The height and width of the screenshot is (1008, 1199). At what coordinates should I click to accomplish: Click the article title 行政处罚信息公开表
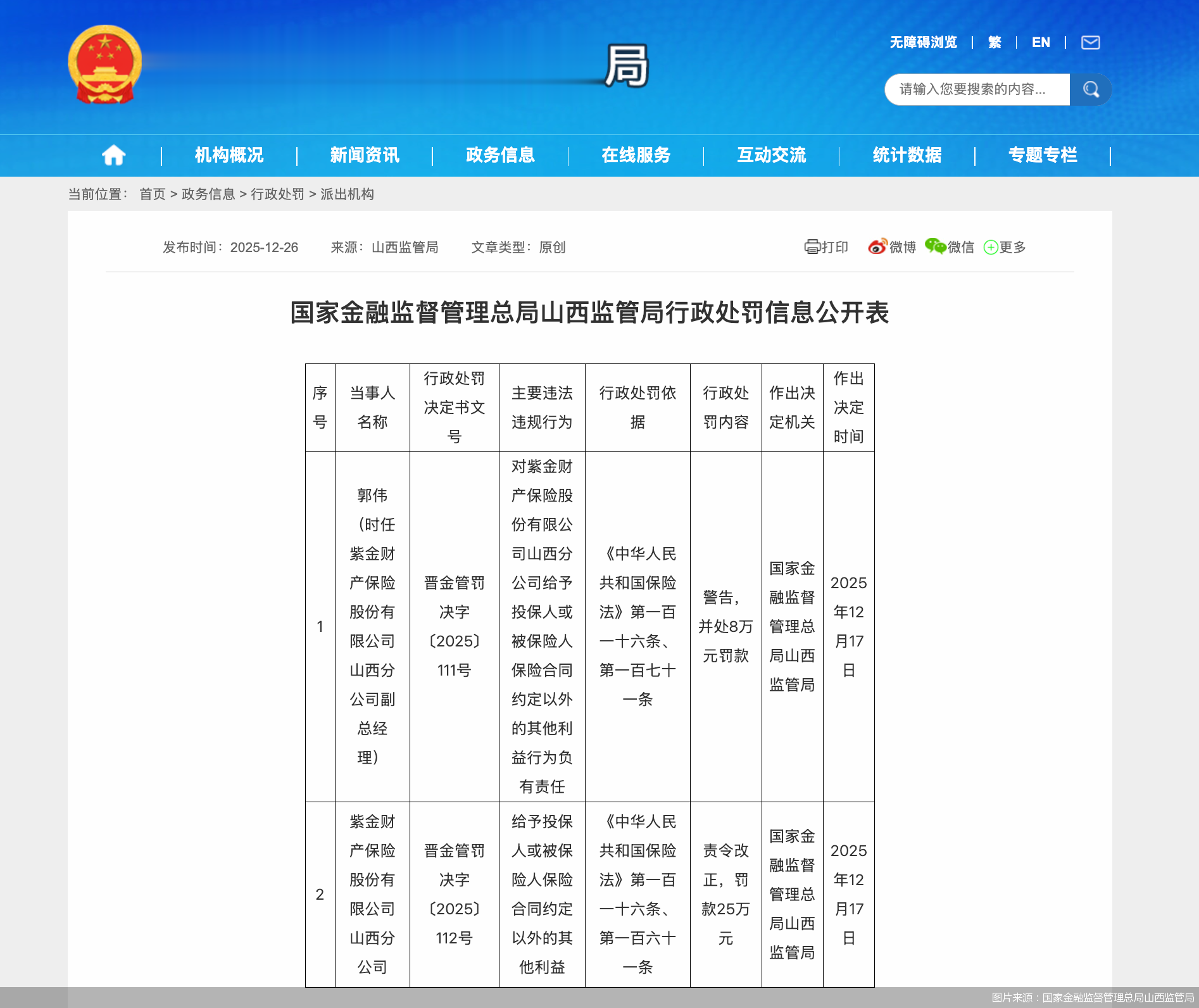tap(590, 312)
